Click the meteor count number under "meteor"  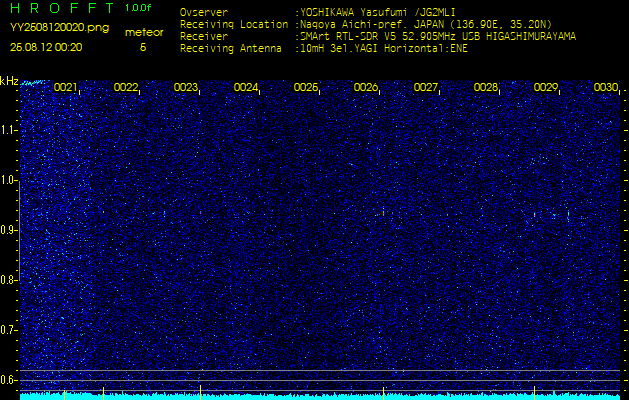[x=143, y=47]
